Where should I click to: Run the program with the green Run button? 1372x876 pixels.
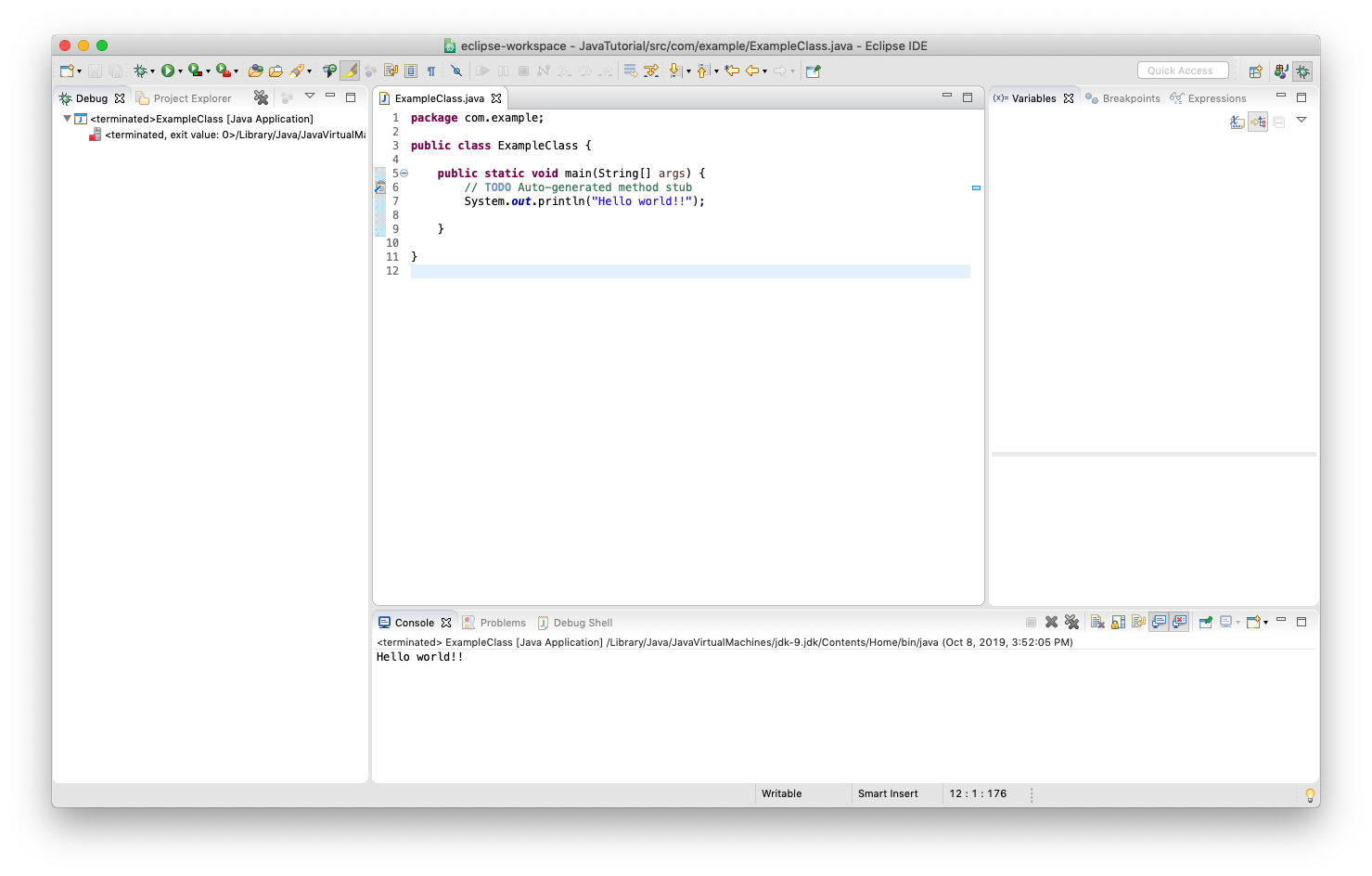point(168,71)
